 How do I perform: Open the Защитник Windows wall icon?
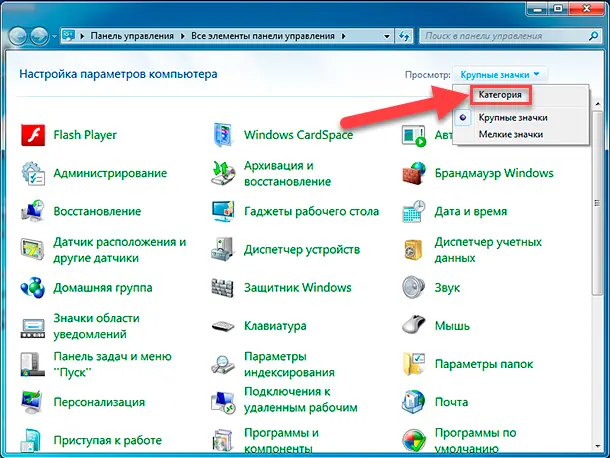pos(223,288)
